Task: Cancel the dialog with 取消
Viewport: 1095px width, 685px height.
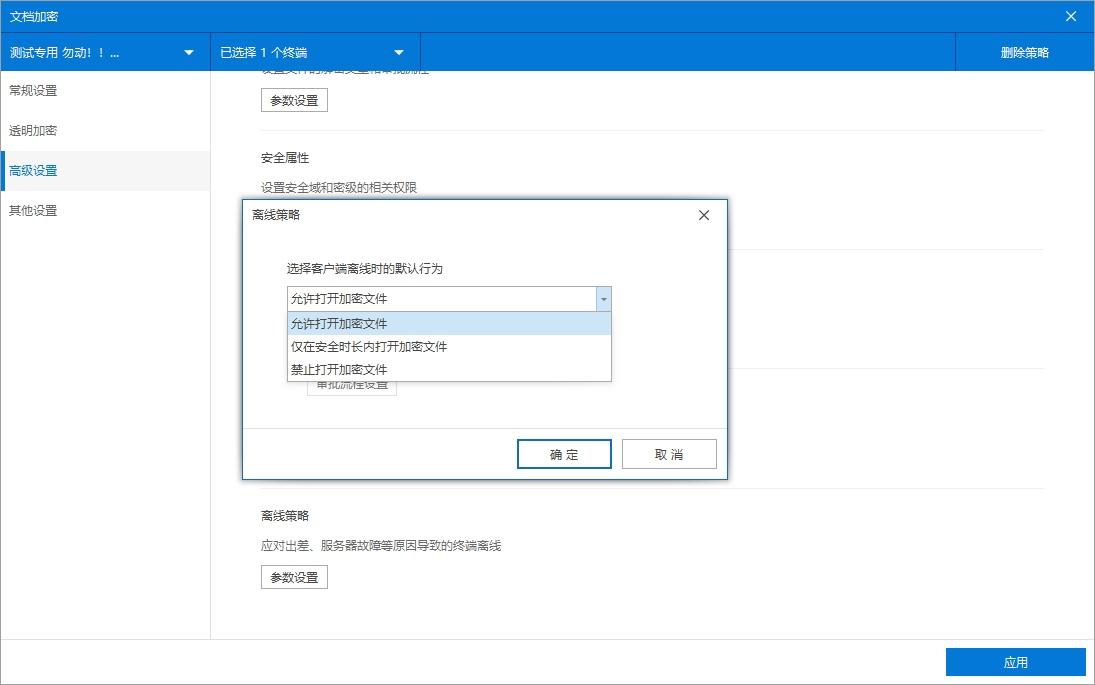Action: pyautogui.click(x=669, y=453)
